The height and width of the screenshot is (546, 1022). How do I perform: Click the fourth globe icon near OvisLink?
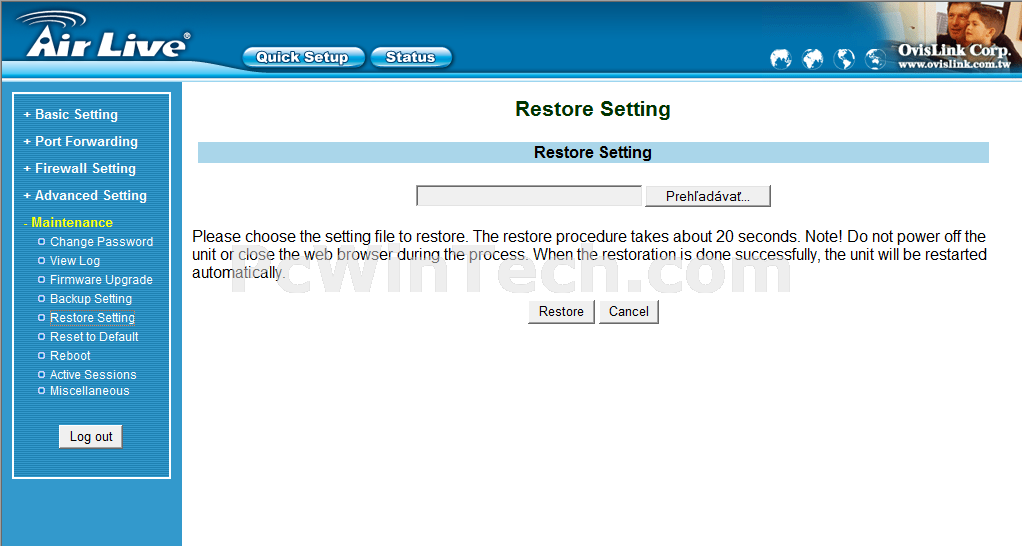[875, 59]
